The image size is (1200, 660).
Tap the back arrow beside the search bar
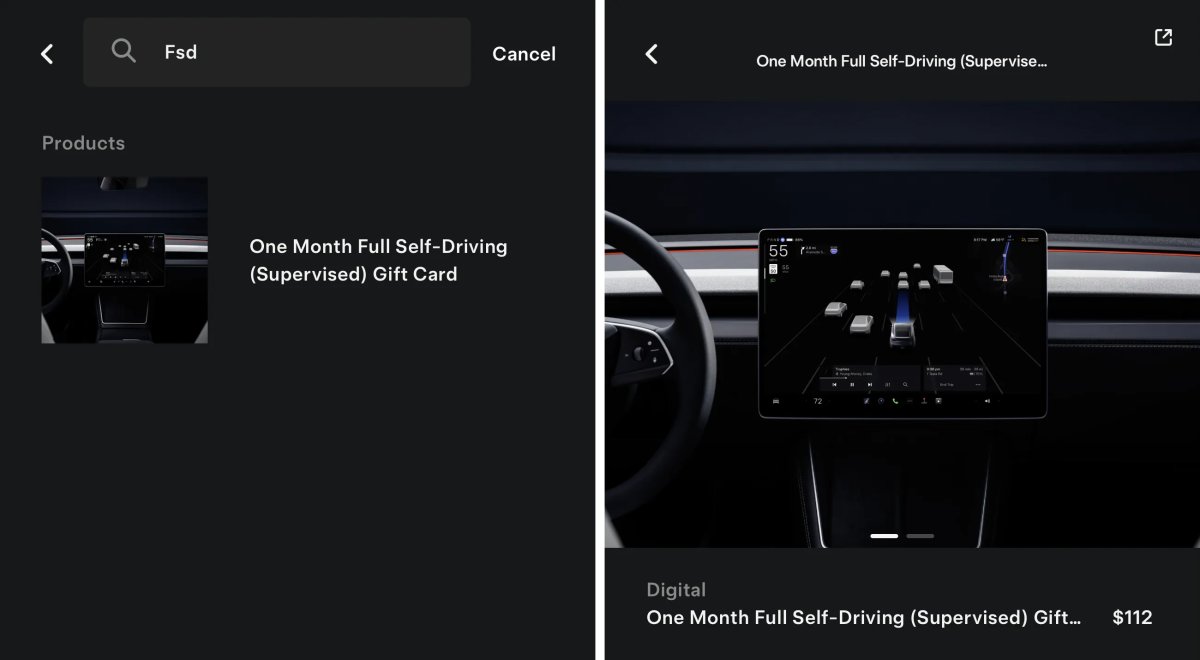coord(47,54)
